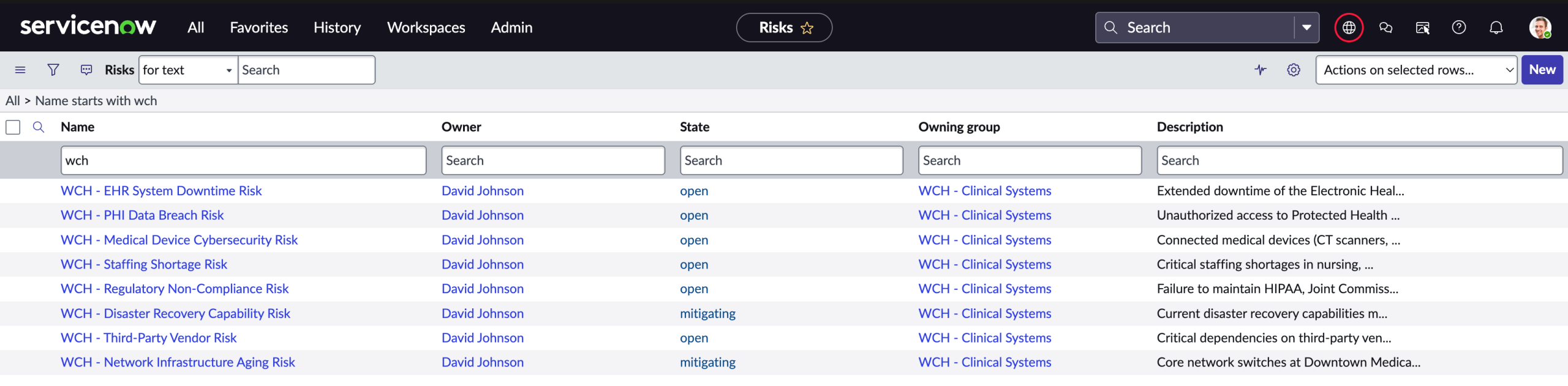
Task: Open list personalization gear icon
Action: [1294, 70]
